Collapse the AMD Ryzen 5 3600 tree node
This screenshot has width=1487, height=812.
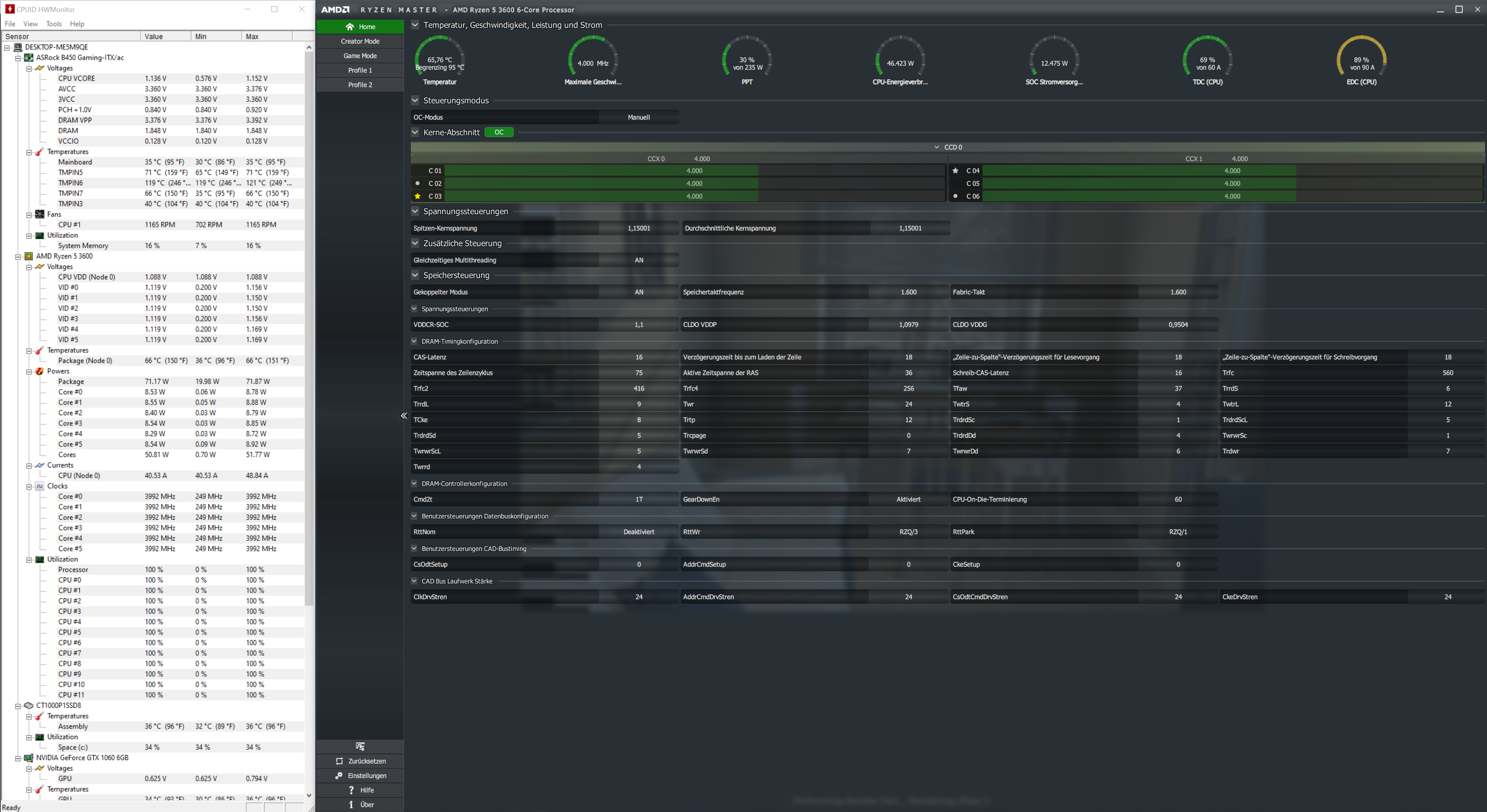(x=18, y=256)
